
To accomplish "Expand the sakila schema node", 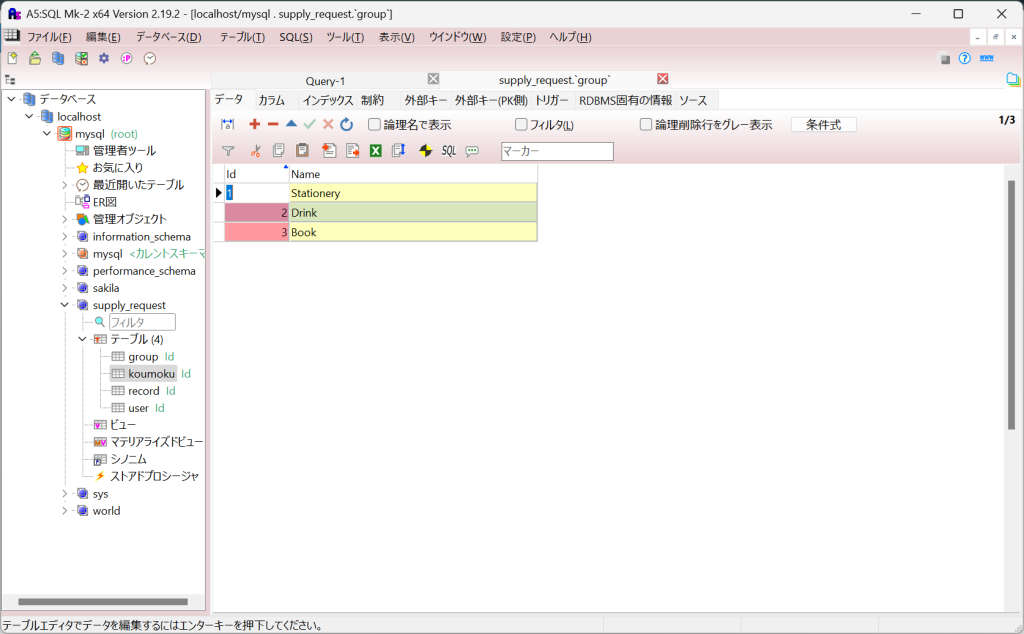I will point(65,288).
